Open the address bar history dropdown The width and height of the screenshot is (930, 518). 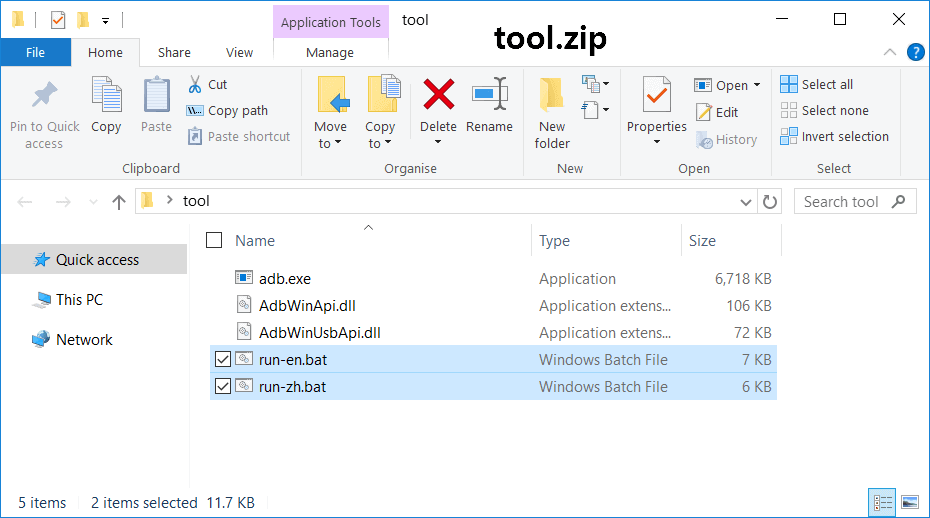point(746,201)
